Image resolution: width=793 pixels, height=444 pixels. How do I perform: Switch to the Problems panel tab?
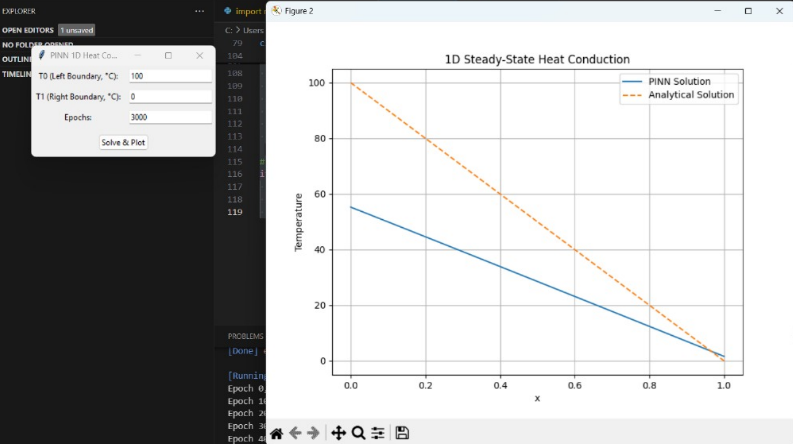pyautogui.click(x=246, y=336)
